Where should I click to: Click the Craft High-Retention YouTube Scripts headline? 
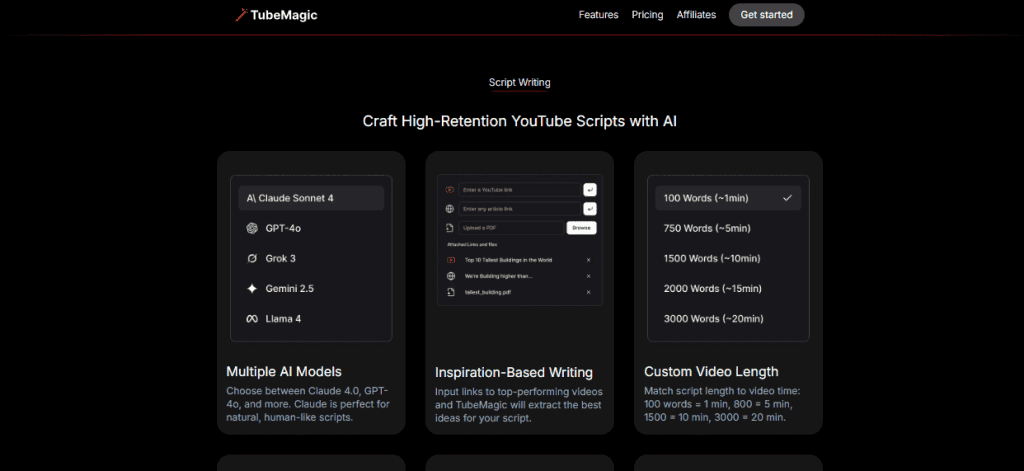(x=519, y=122)
